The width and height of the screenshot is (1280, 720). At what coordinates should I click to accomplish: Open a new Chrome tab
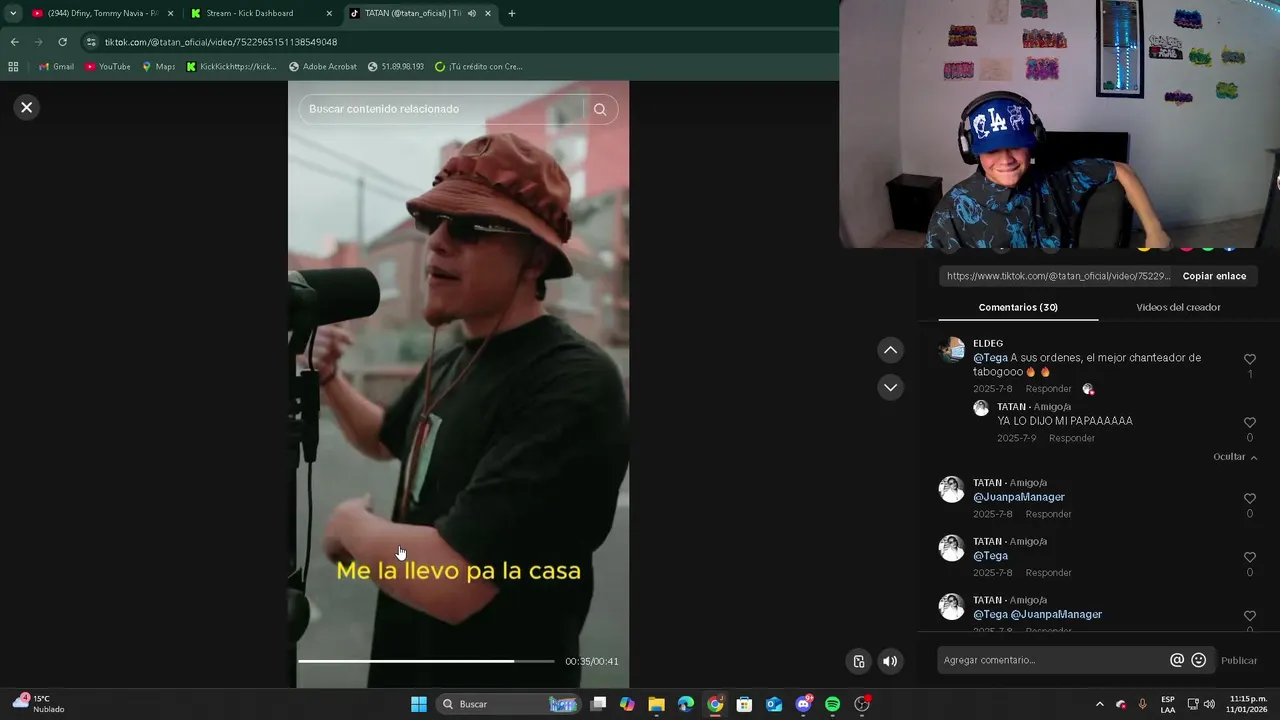[x=512, y=14]
